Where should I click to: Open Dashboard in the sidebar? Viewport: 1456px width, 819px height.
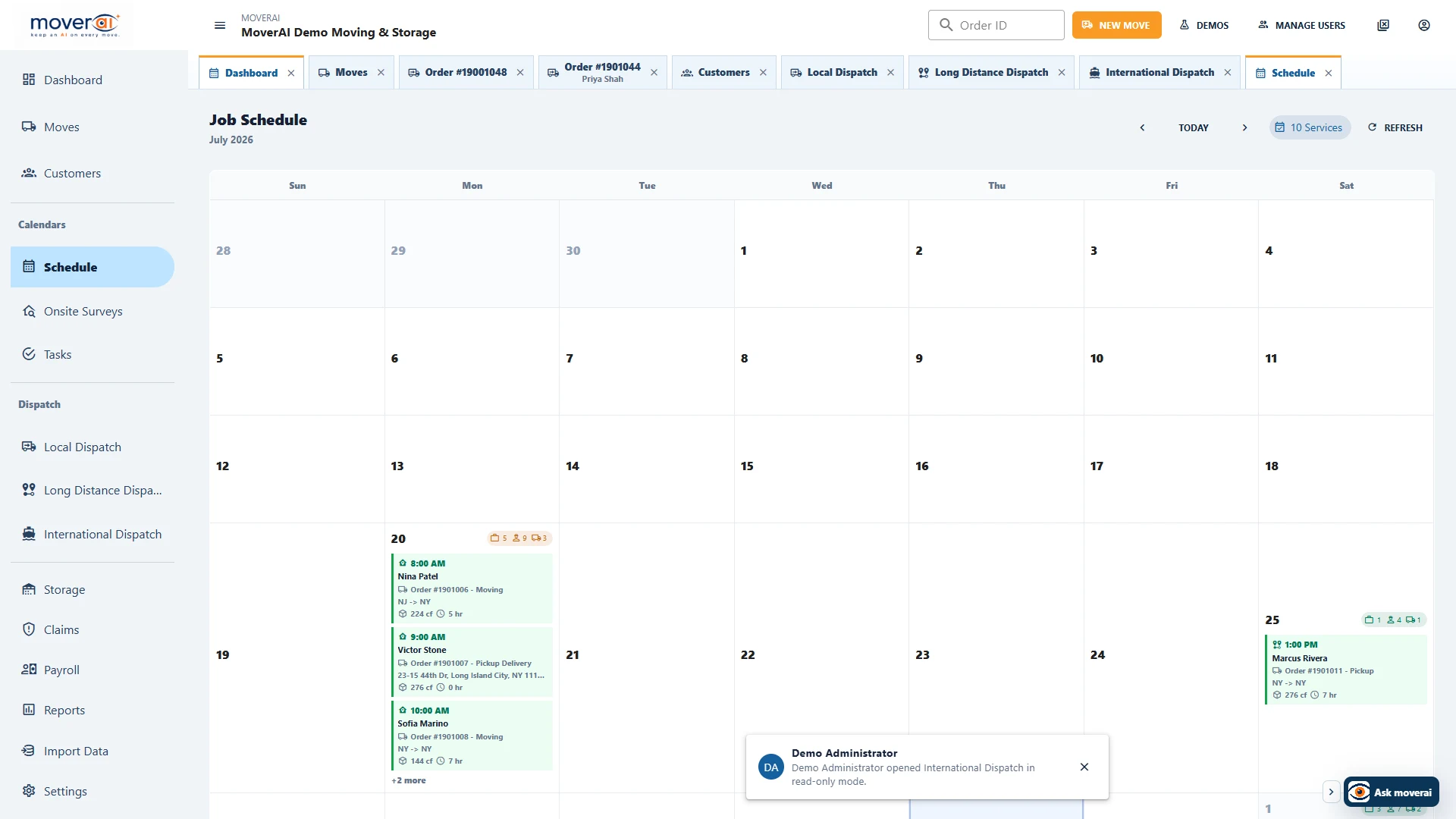pyautogui.click(x=93, y=80)
